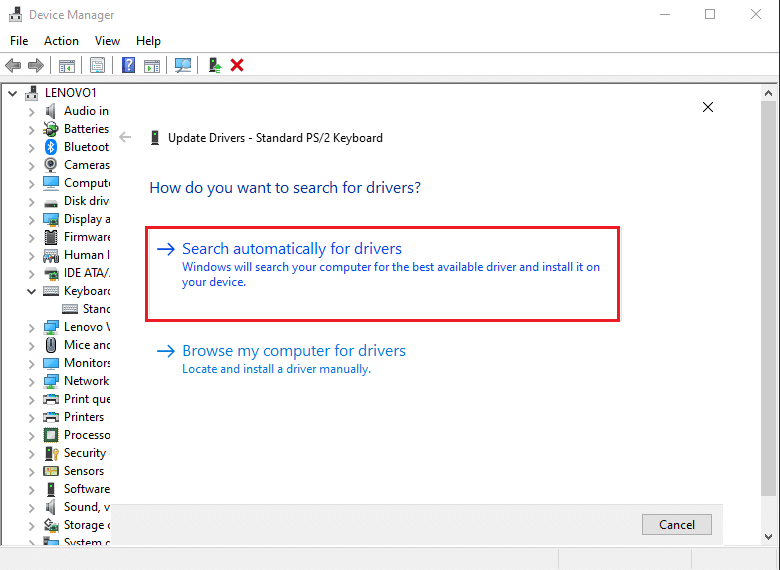Click the Monitors tree item label
The height and width of the screenshot is (570, 780).
[x=87, y=363]
